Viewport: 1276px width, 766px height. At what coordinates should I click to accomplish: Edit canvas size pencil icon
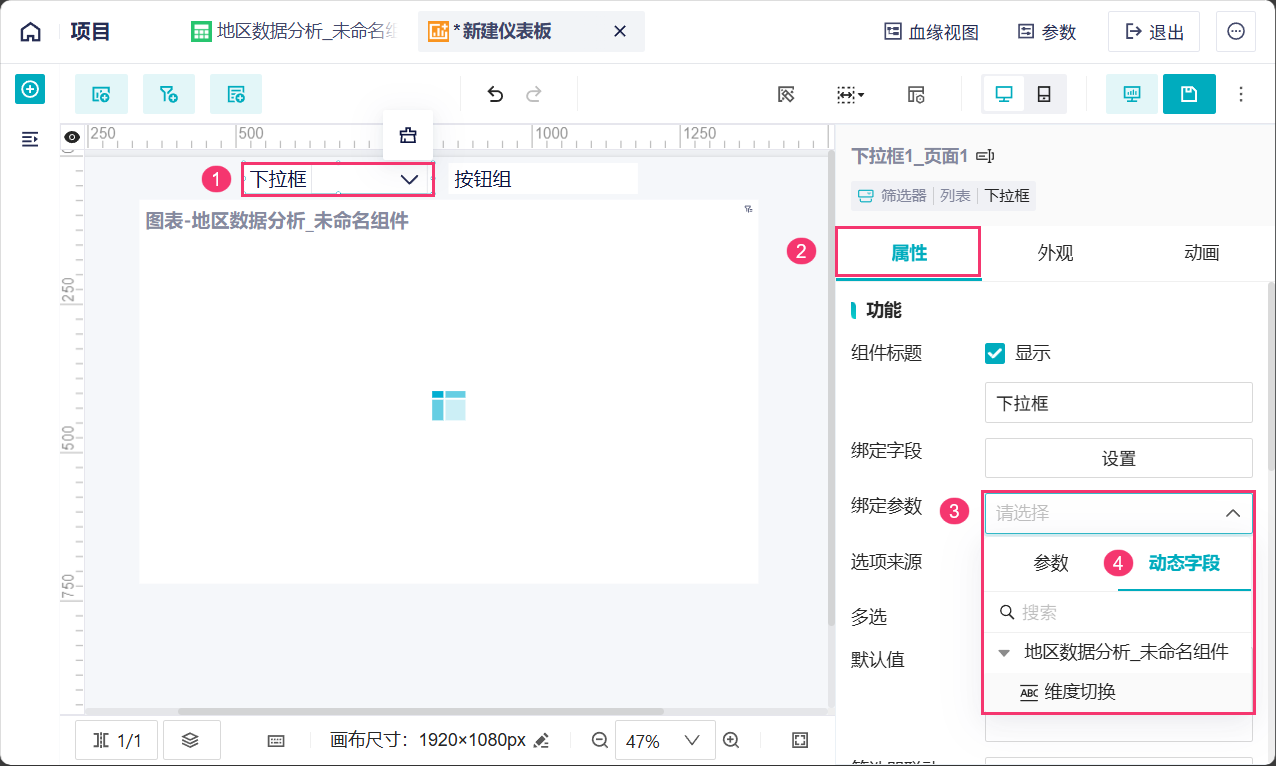541,741
